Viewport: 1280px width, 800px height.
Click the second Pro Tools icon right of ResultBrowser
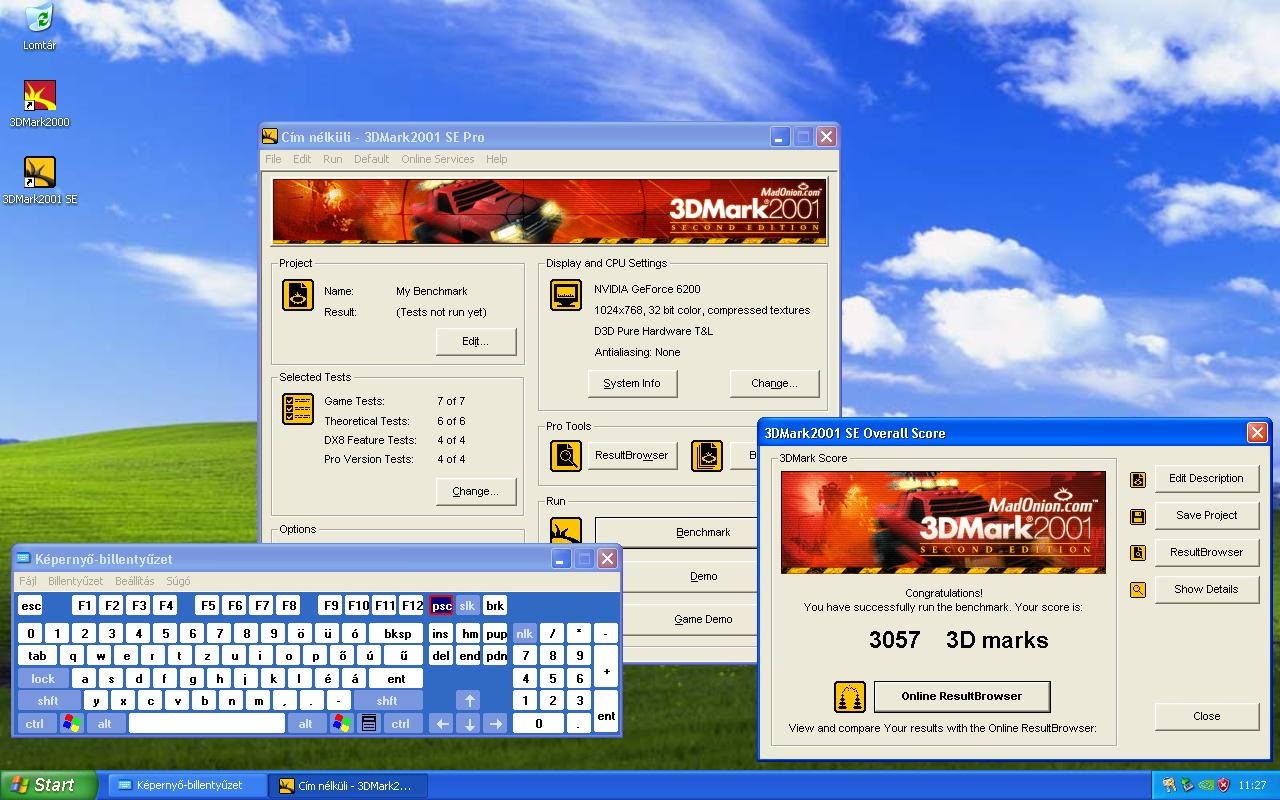707,455
